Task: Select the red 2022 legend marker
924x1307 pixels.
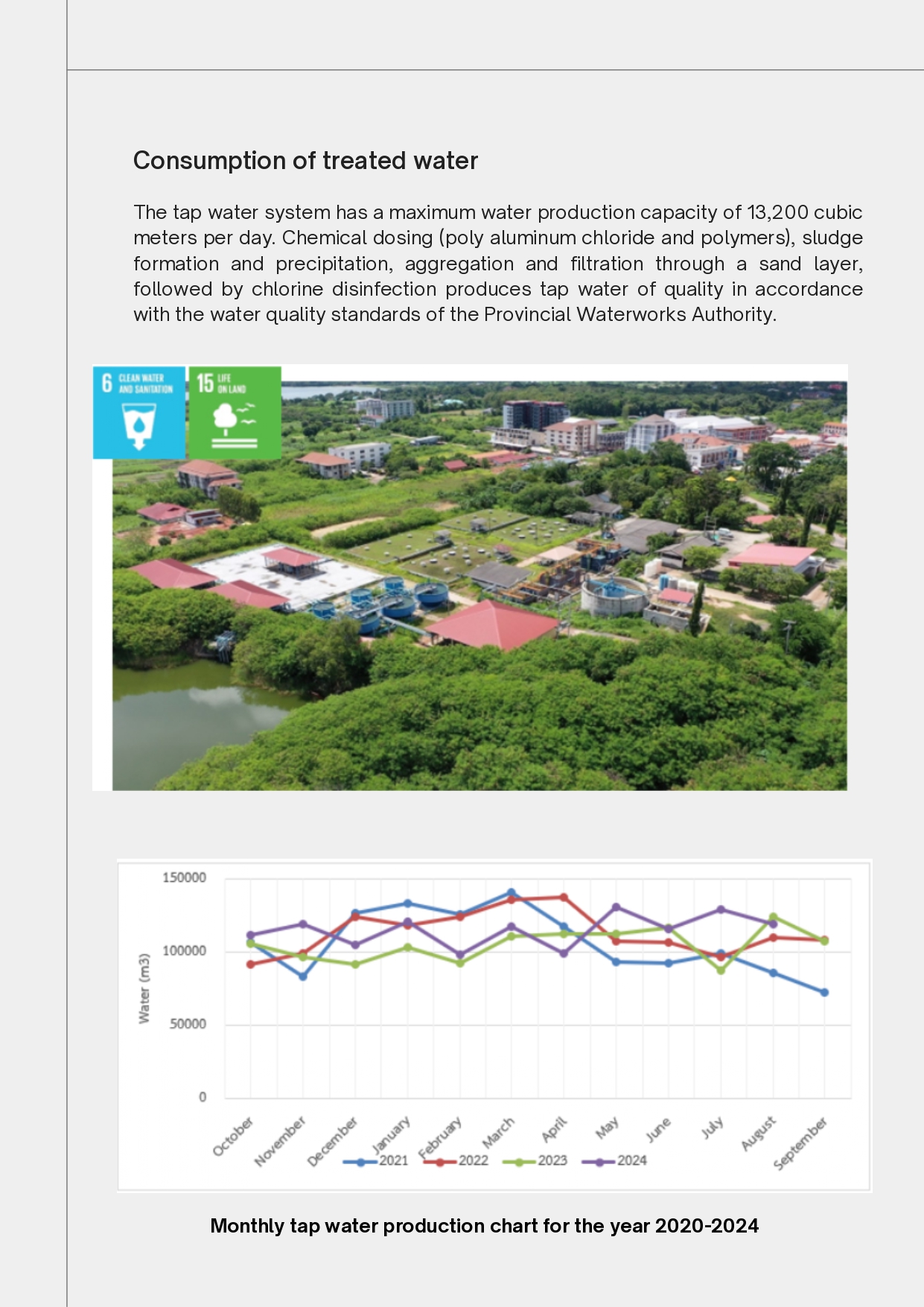Action: 440,1162
